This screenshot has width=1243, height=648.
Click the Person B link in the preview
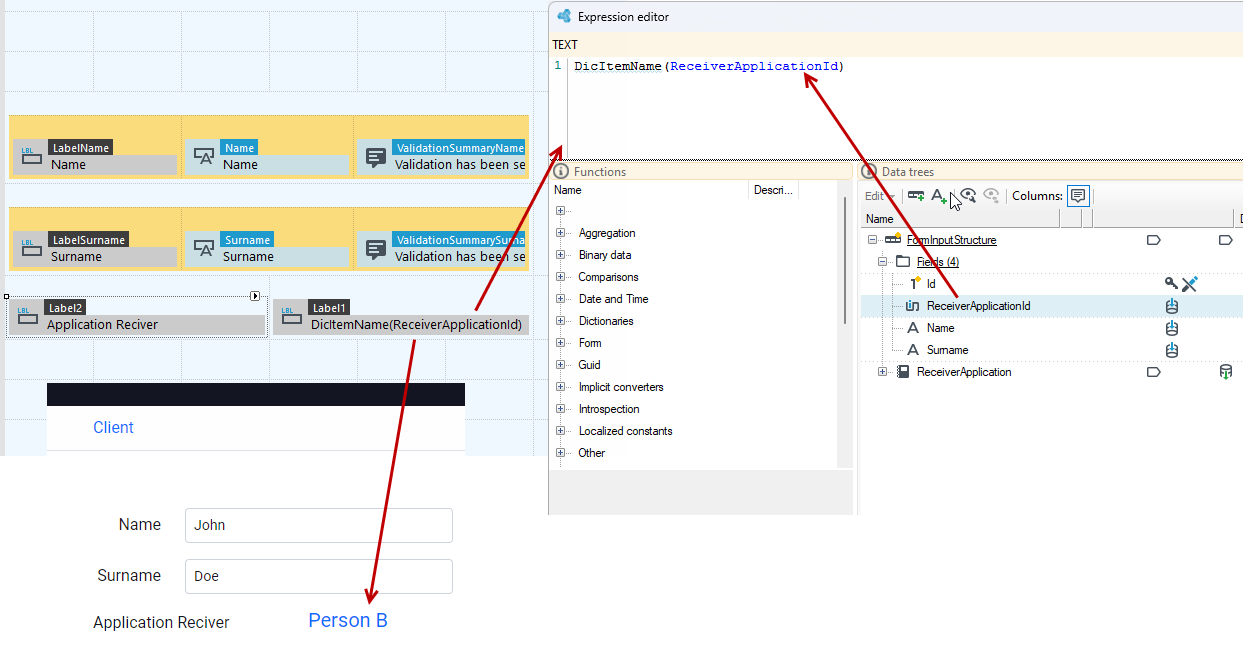click(348, 621)
